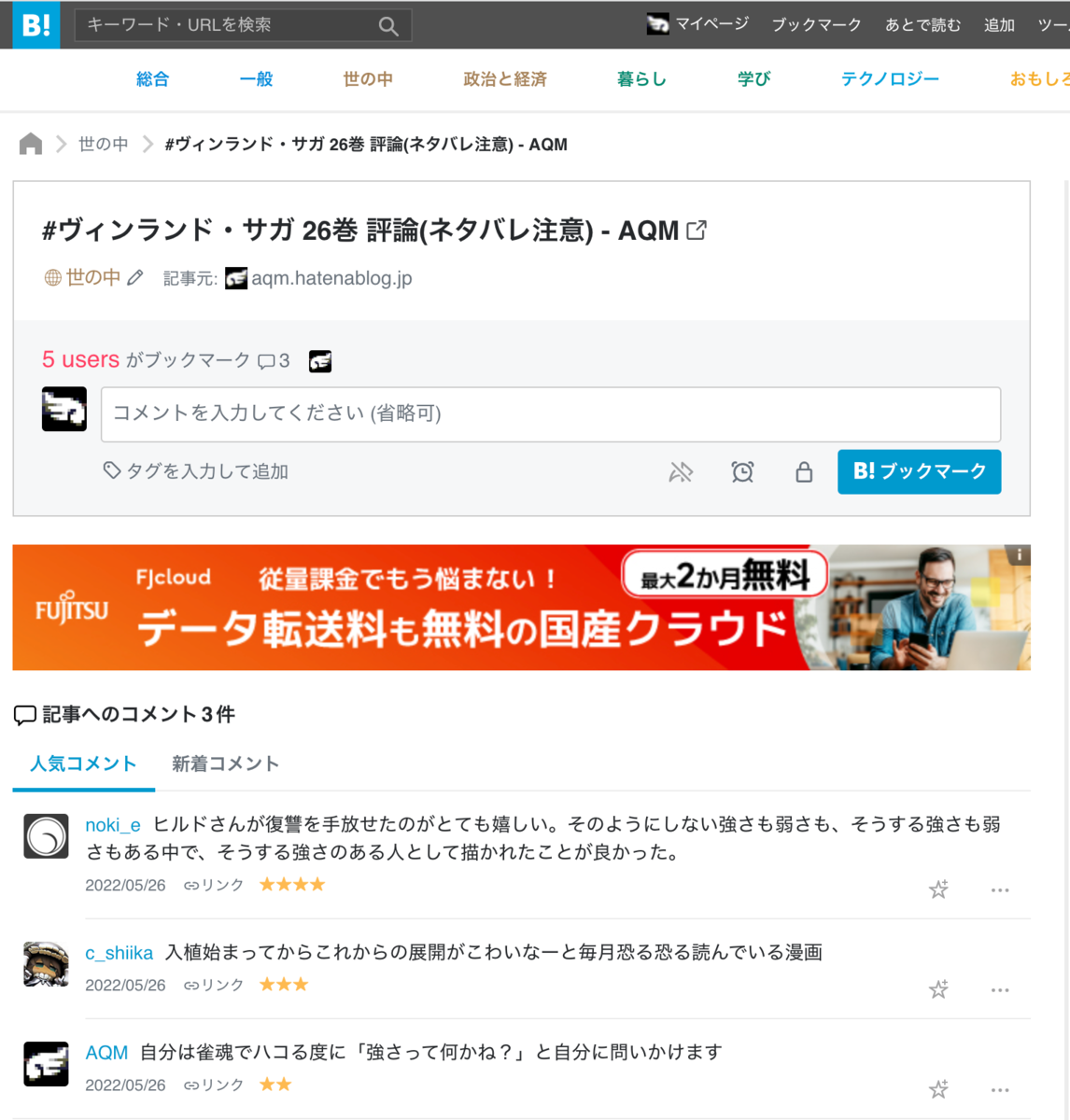The image size is (1070, 1120).
Task: Select 学び category tab
Action: (753, 79)
